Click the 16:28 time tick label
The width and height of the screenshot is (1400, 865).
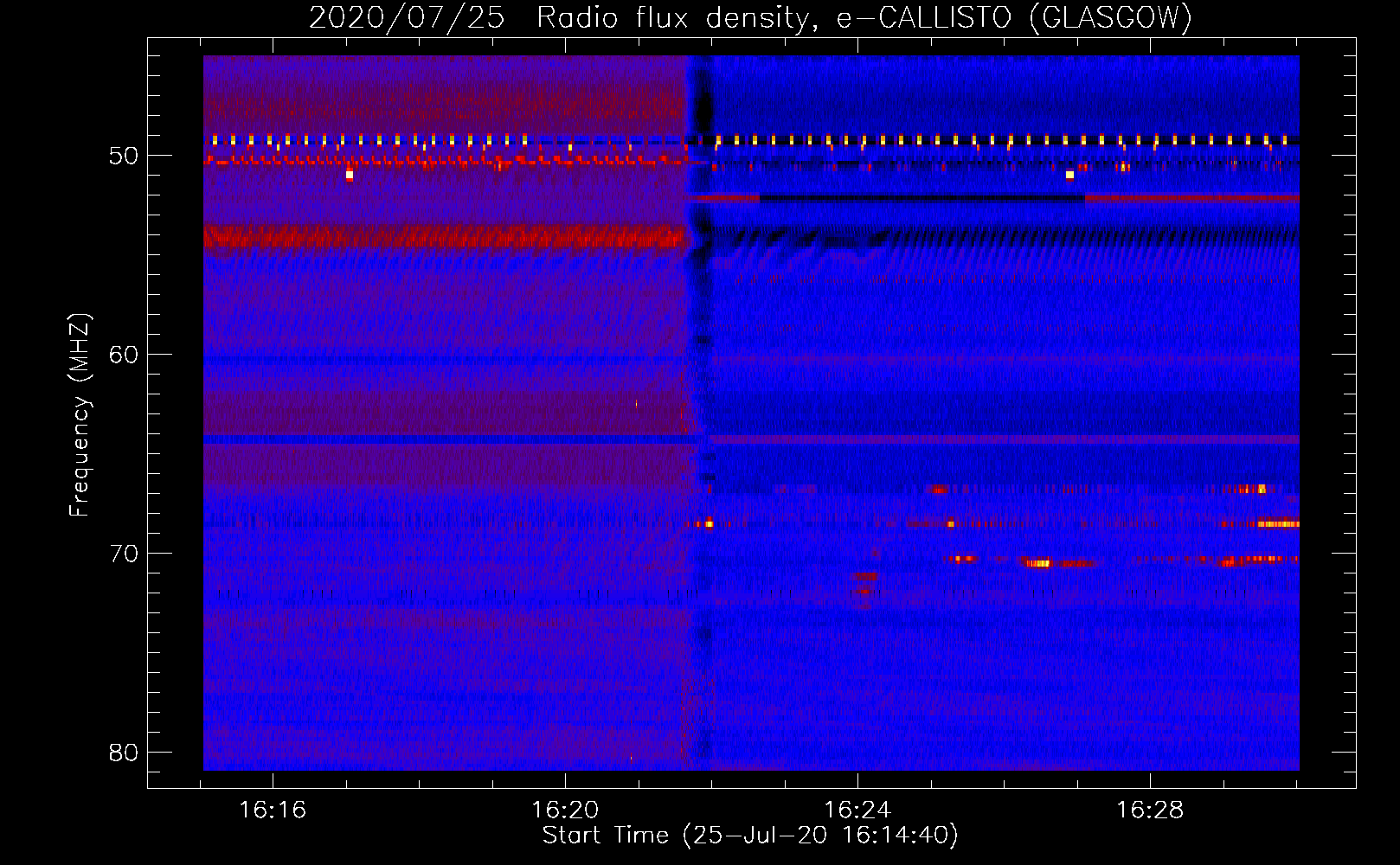pyautogui.click(x=1150, y=810)
